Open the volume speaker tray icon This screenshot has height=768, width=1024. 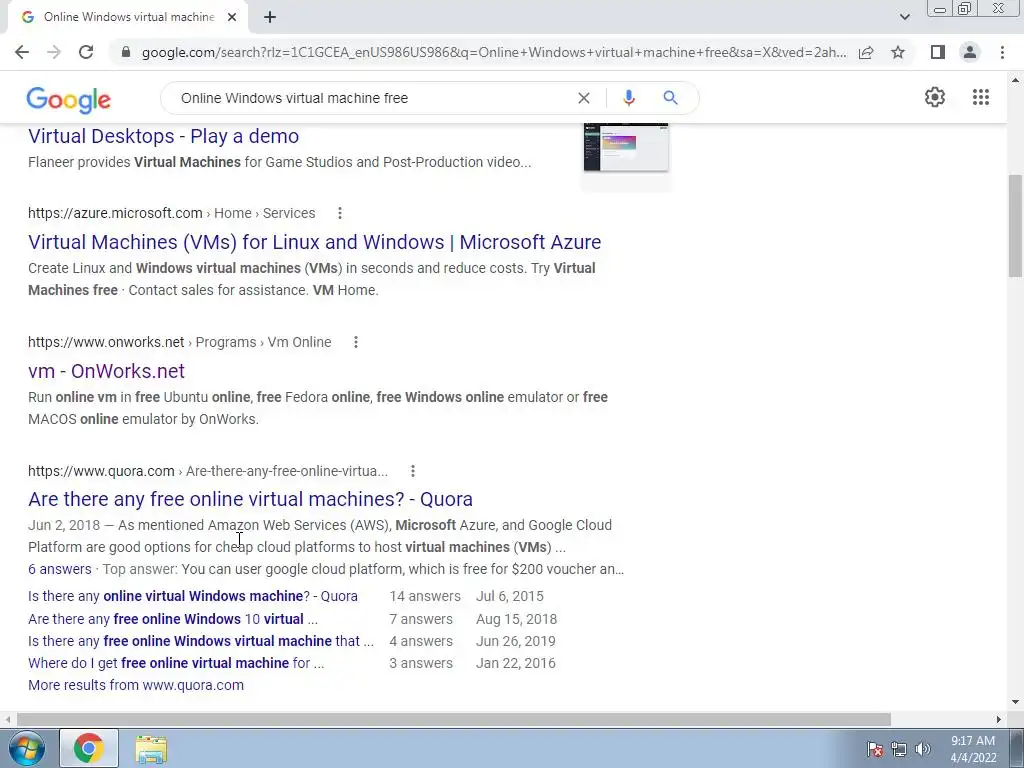point(922,749)
